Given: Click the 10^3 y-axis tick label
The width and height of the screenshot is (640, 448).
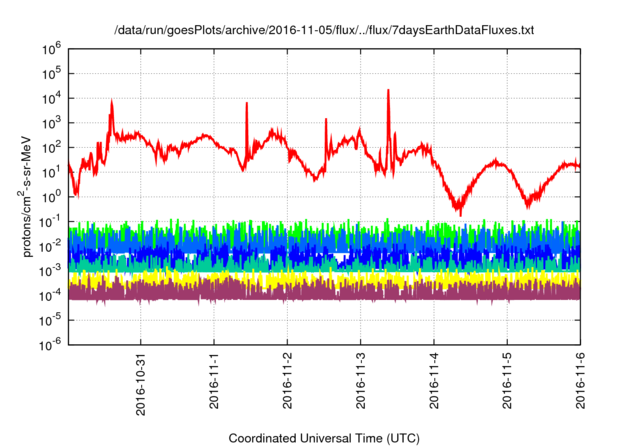Looking at the screenshot, I should pos(52,122).
